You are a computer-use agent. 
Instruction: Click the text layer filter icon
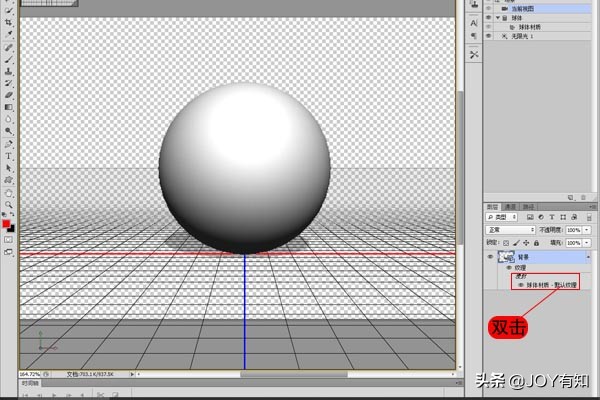coord(551,217)
